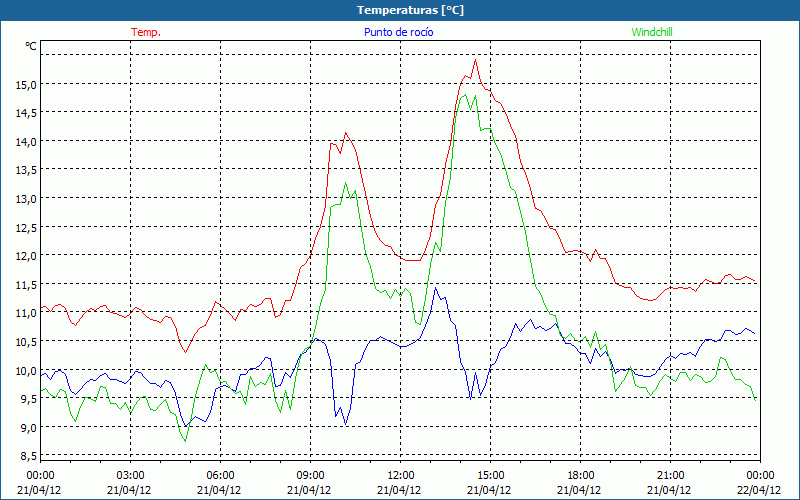The height and width of the screenshot is (500, 800).
Task: Click the 11,5 y-axis value
Action: [x=26, y=284]
